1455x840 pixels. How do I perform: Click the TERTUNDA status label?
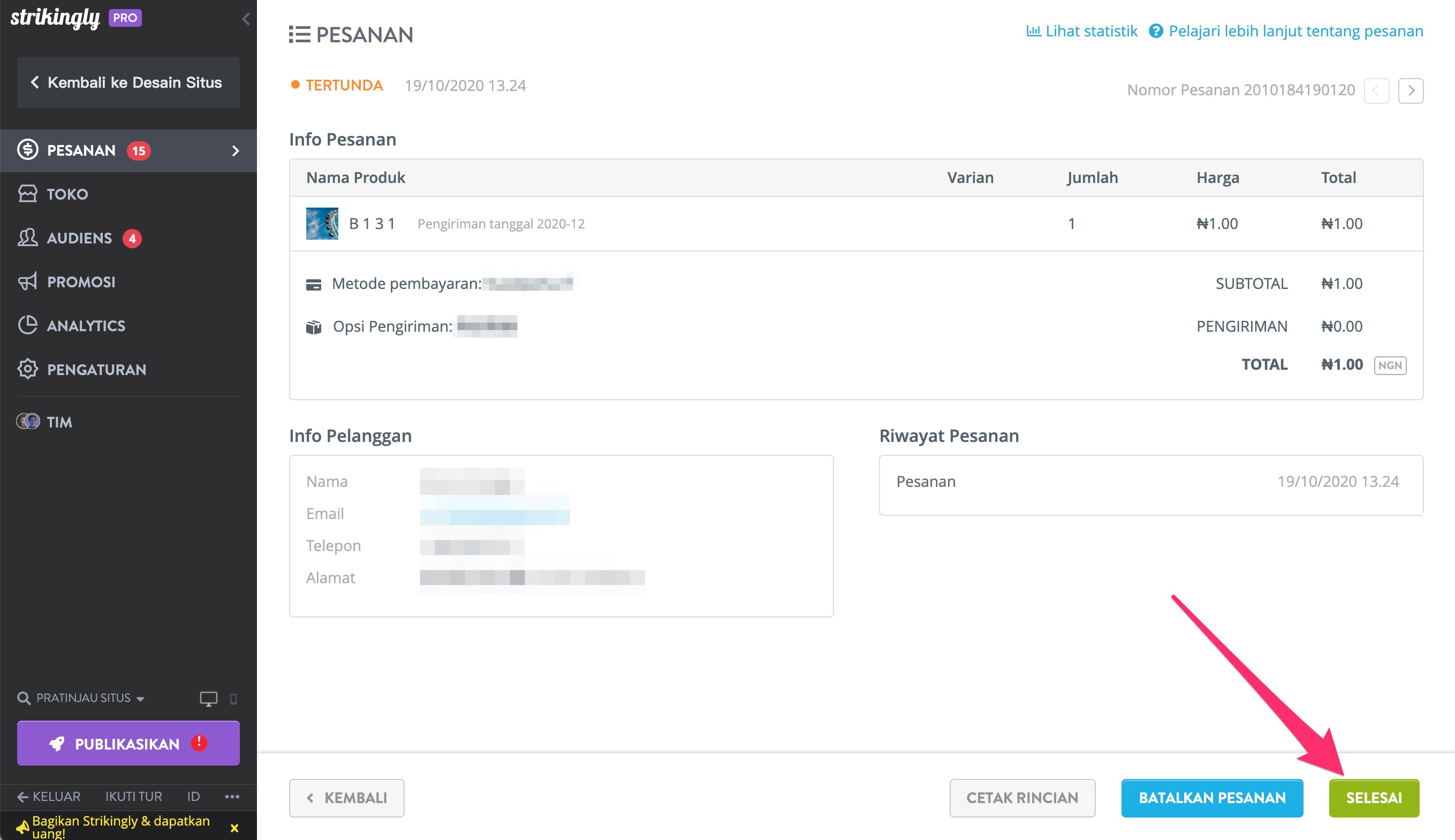pyautogui.click(x=344, y=86)
